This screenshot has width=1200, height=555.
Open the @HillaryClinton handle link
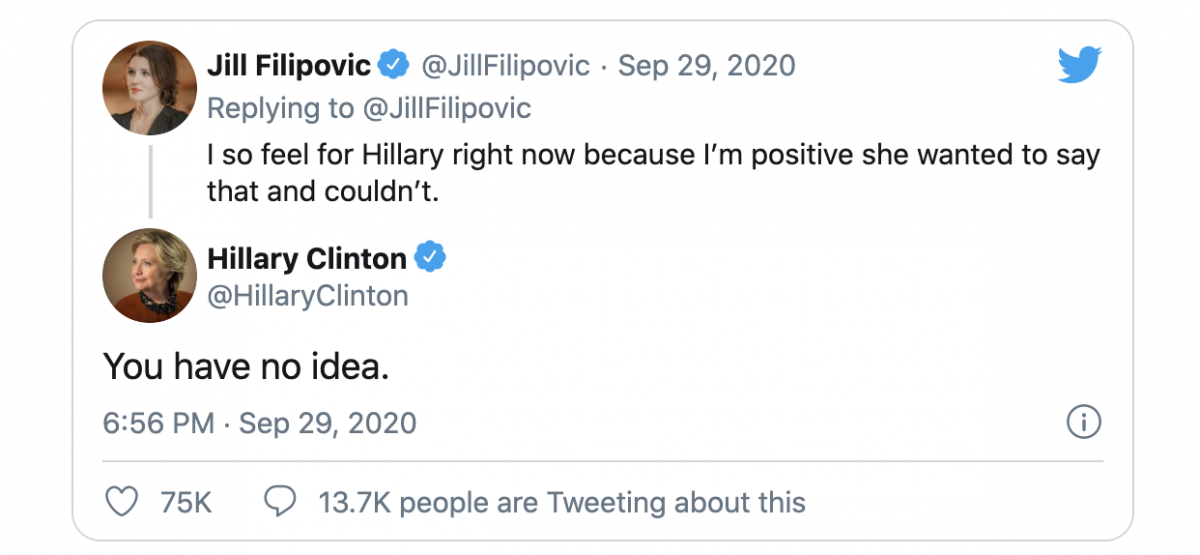307,295
